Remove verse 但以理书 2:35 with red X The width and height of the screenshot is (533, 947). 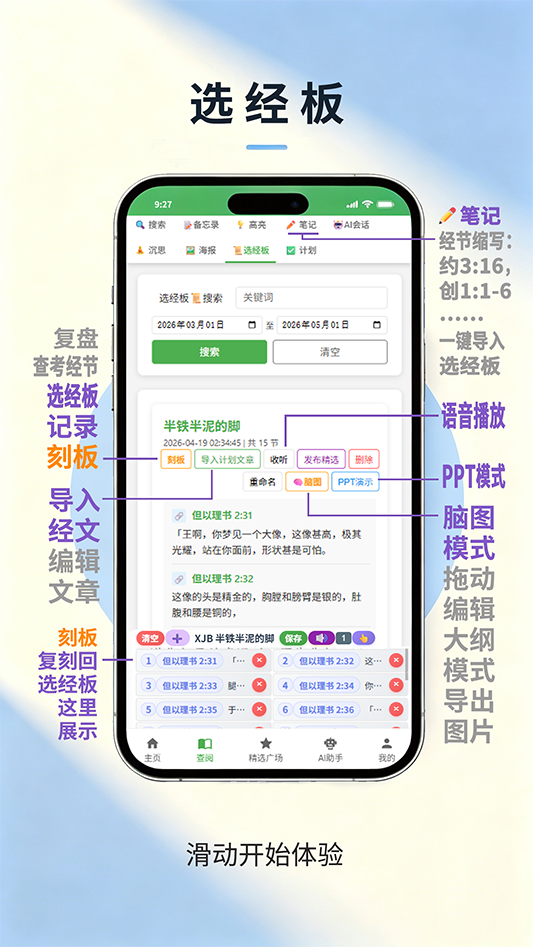tap(259, 709)
